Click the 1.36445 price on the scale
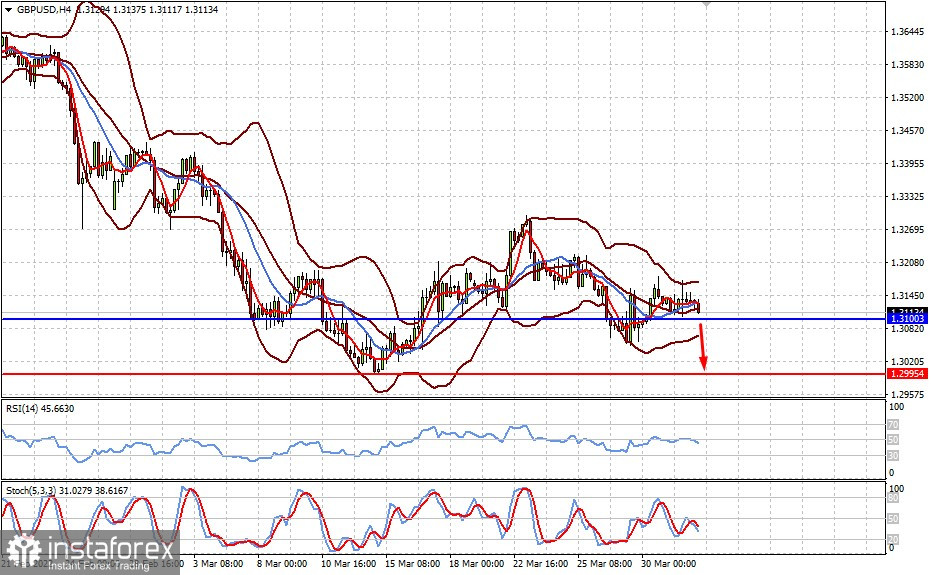The width and height of the screenshot is (931, 575). (908, 32)
